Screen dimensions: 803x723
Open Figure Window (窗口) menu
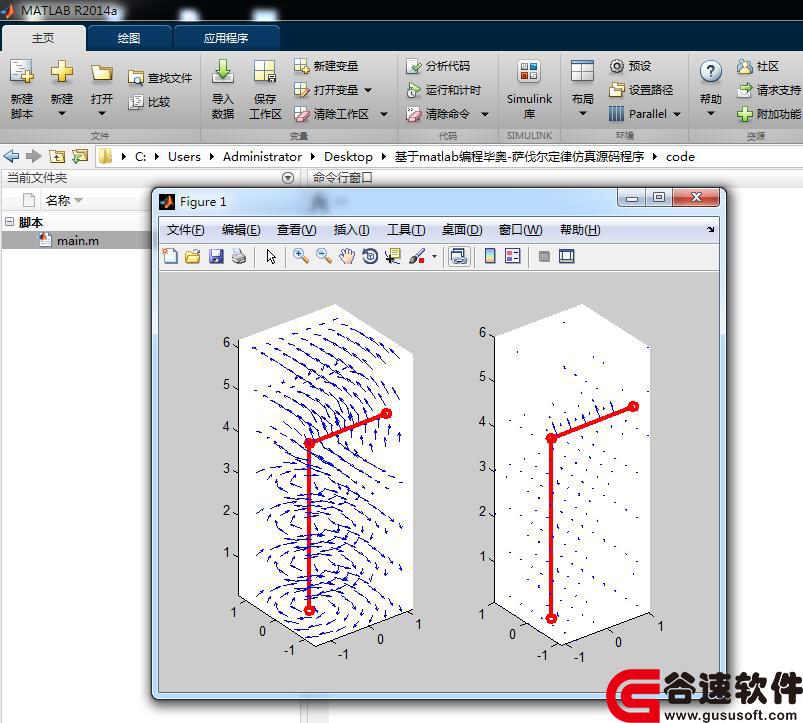tap(520, 230)
